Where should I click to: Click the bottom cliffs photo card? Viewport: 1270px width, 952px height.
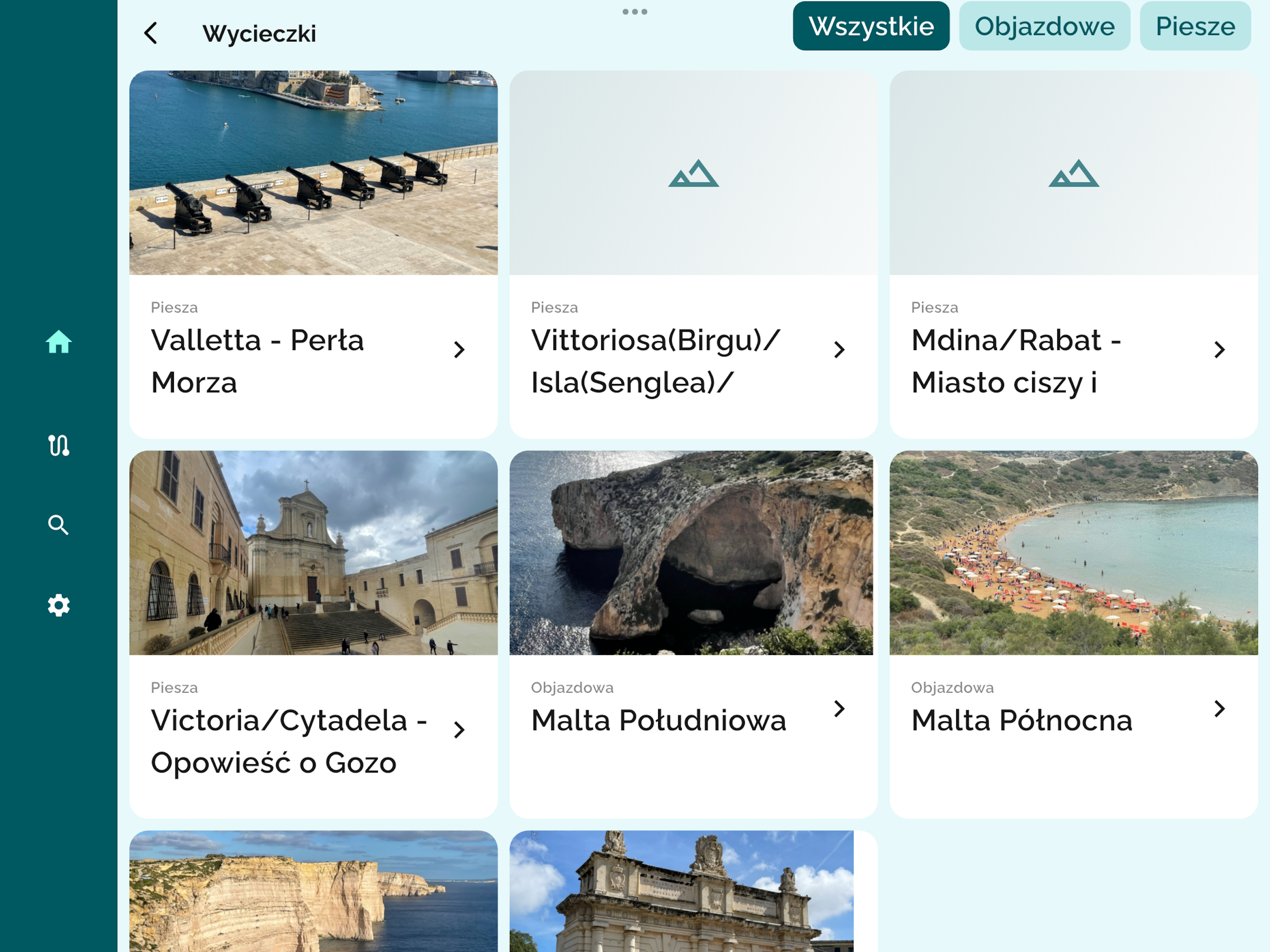(x=313, y=891)
